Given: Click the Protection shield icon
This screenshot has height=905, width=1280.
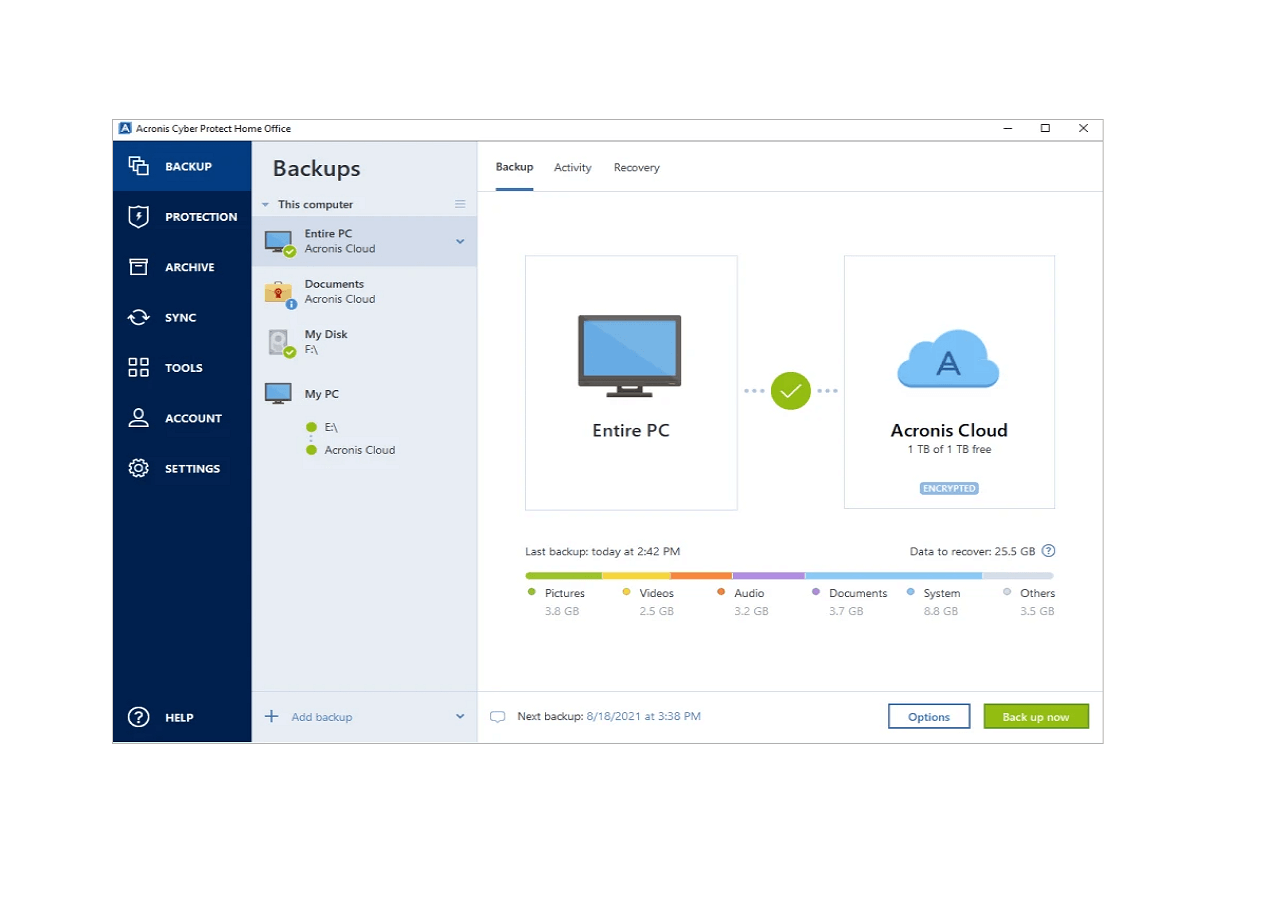Looking at the screenshot, I should (139, 216).
